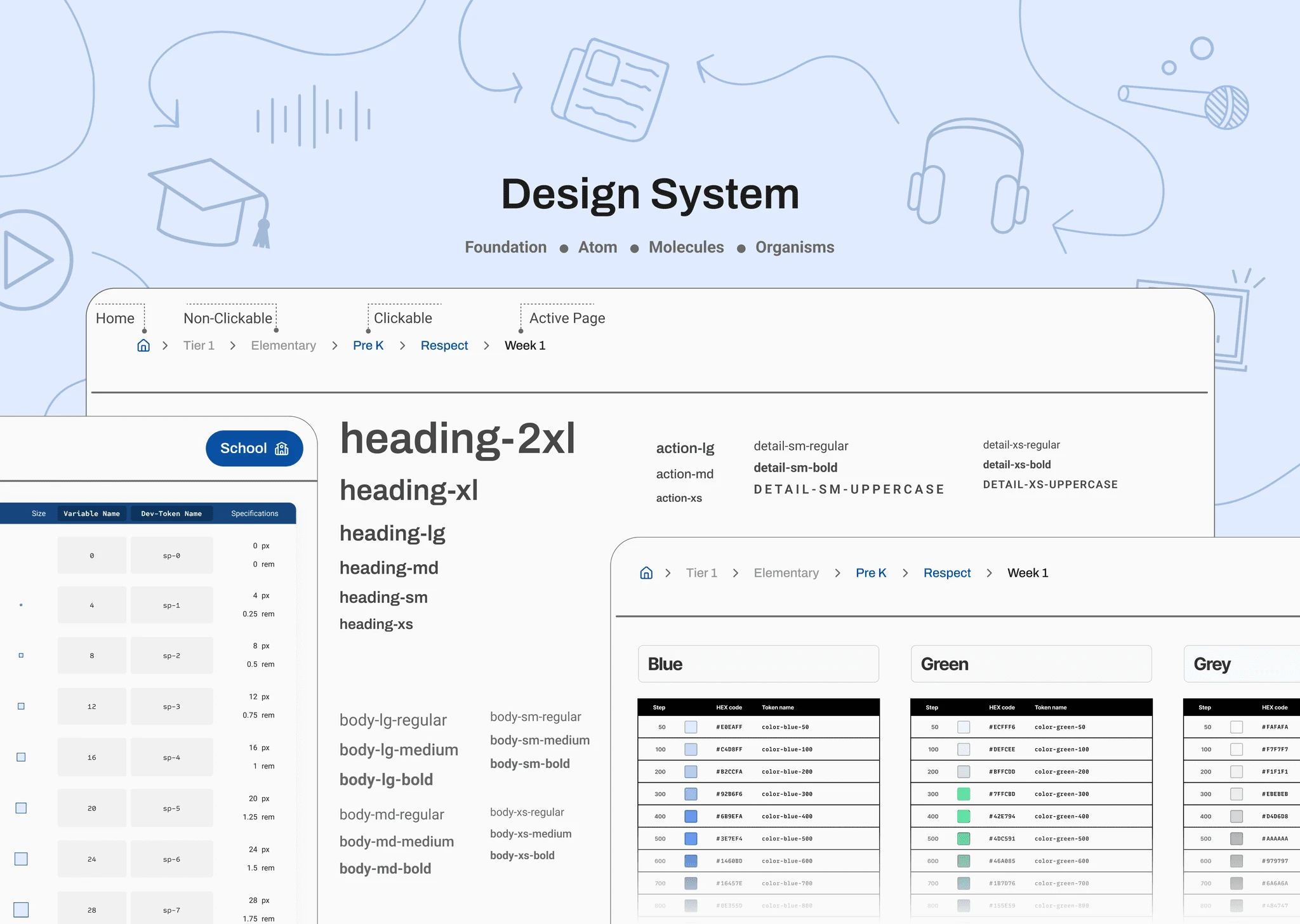Go to the Organisms section
This screenshot has height=924, width=1300.
tap(795, 247)
